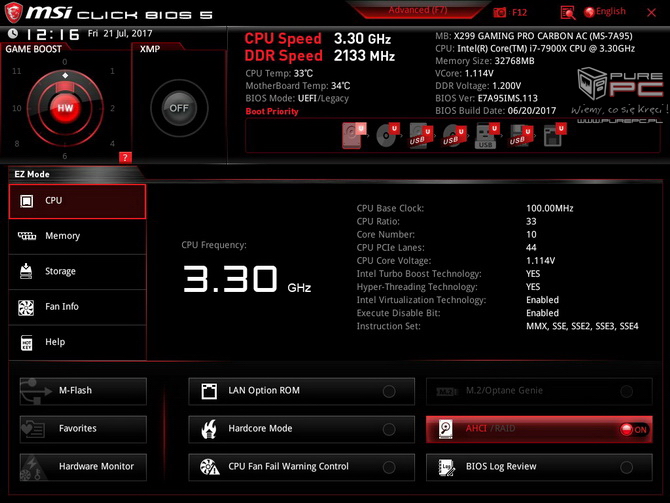Click the CPU Speed 3.30 GHz value
Image resolution: width=670 pixels, height=503 pixels.
pos(362,39)
